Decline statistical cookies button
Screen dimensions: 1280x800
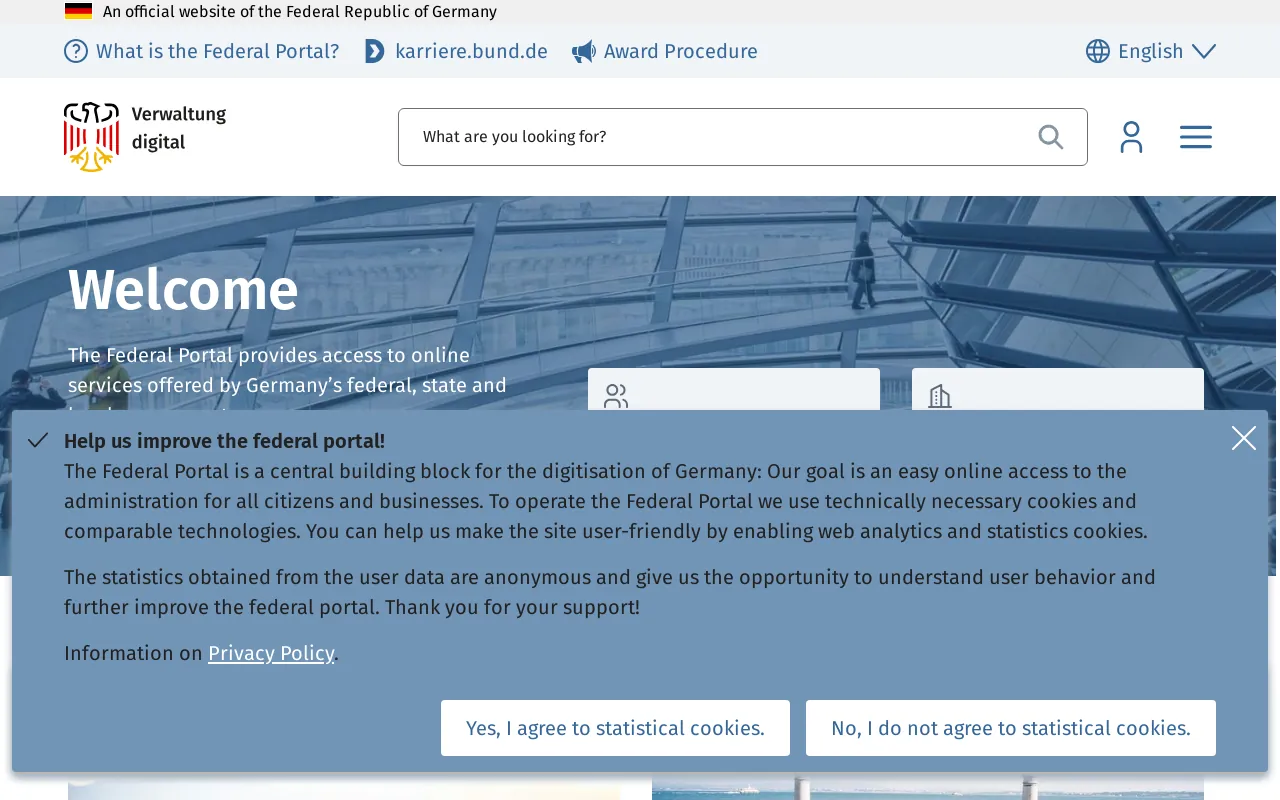coord(1011,728)
